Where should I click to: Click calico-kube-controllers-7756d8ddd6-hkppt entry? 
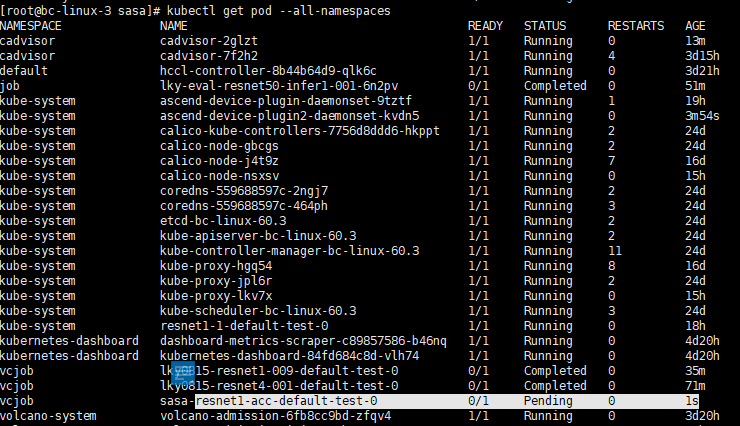pyautogui.click(x=300, y=131)
